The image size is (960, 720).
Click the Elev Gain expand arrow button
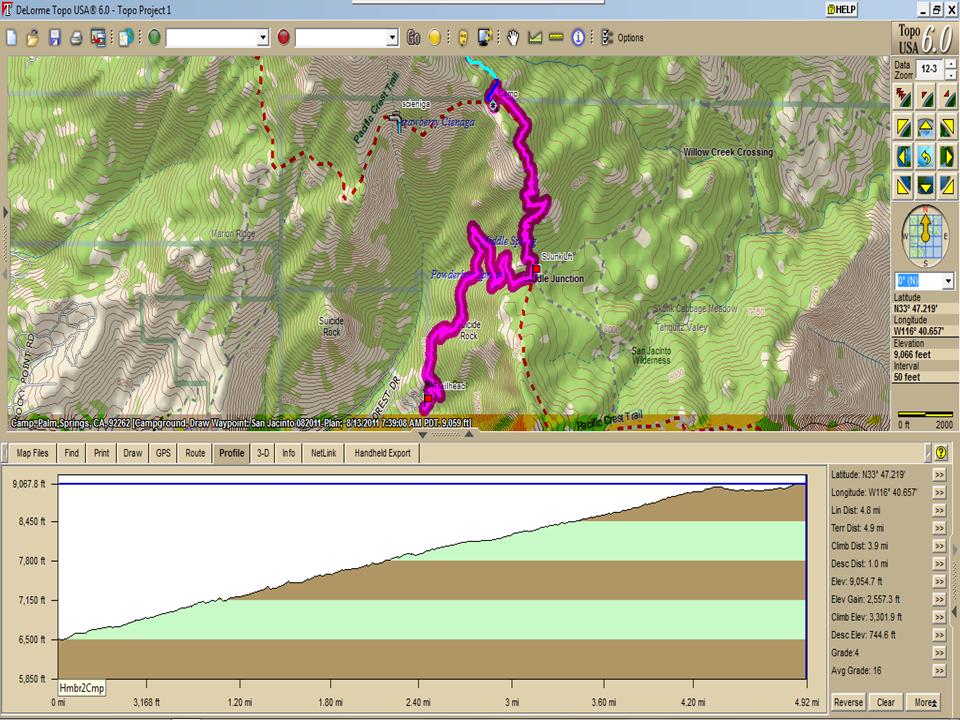click(x=940, y=599)
